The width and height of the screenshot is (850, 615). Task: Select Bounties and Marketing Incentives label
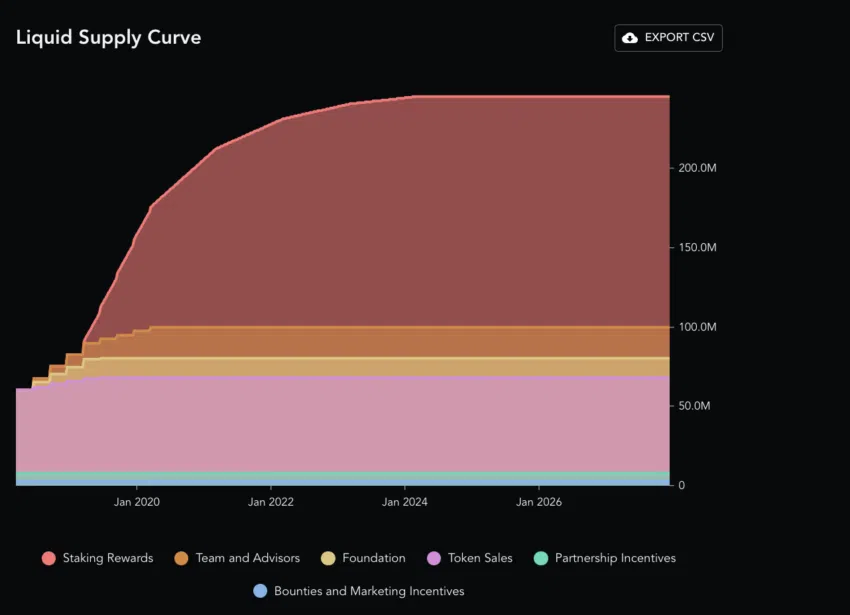(369, 591)
